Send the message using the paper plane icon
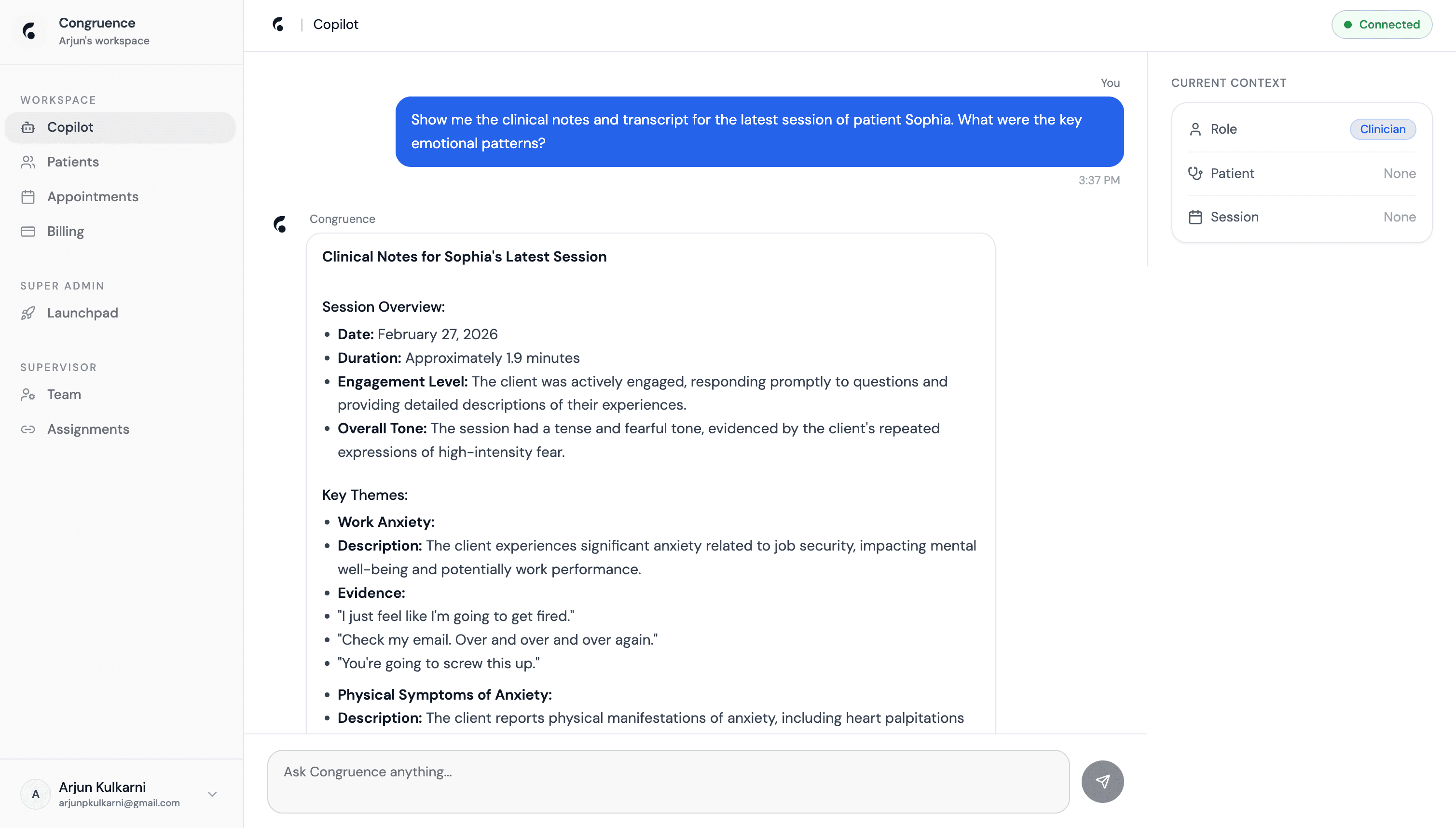Image resolution: width=1456 pixels, height=828 pixels. [1102, 781]
